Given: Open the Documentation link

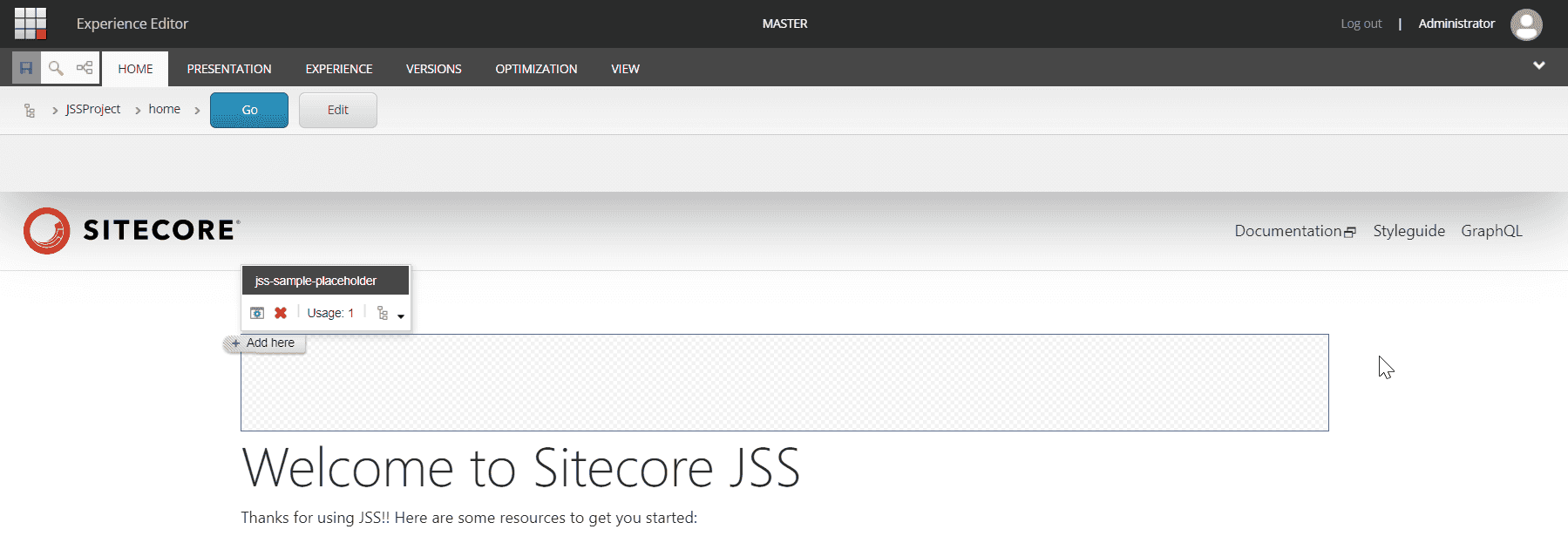Looking at the screenshot, I should tap(1288, 231).
